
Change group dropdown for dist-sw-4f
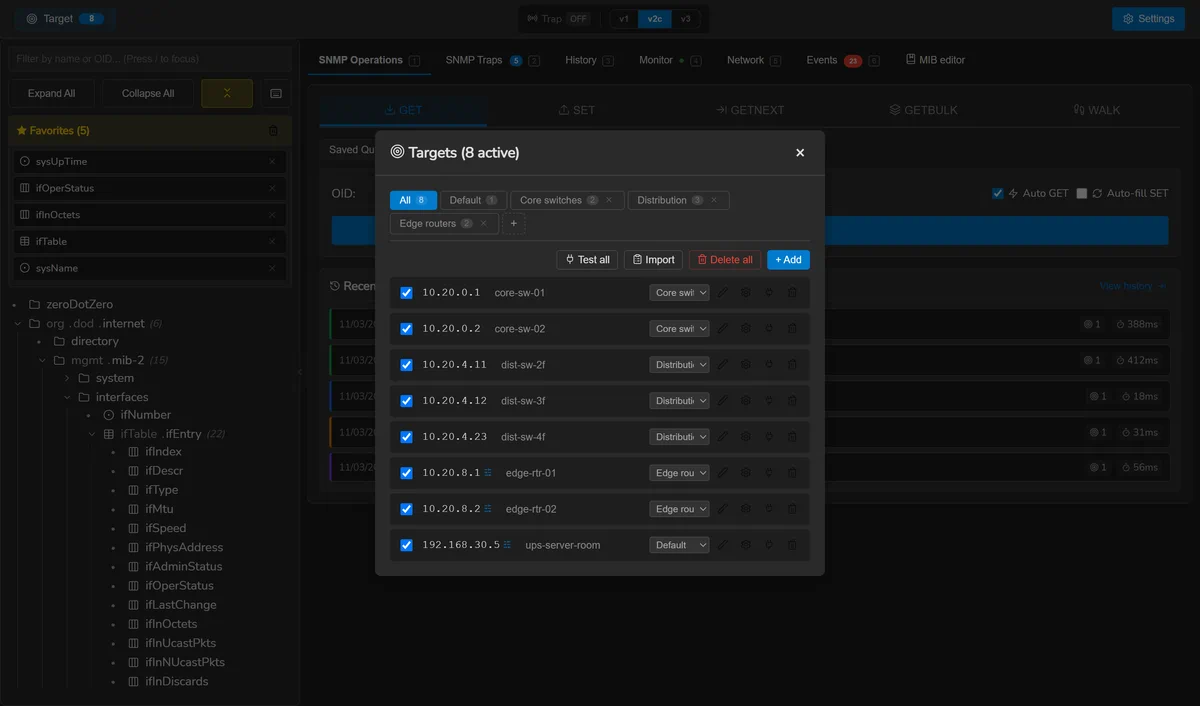pos(679,437)
